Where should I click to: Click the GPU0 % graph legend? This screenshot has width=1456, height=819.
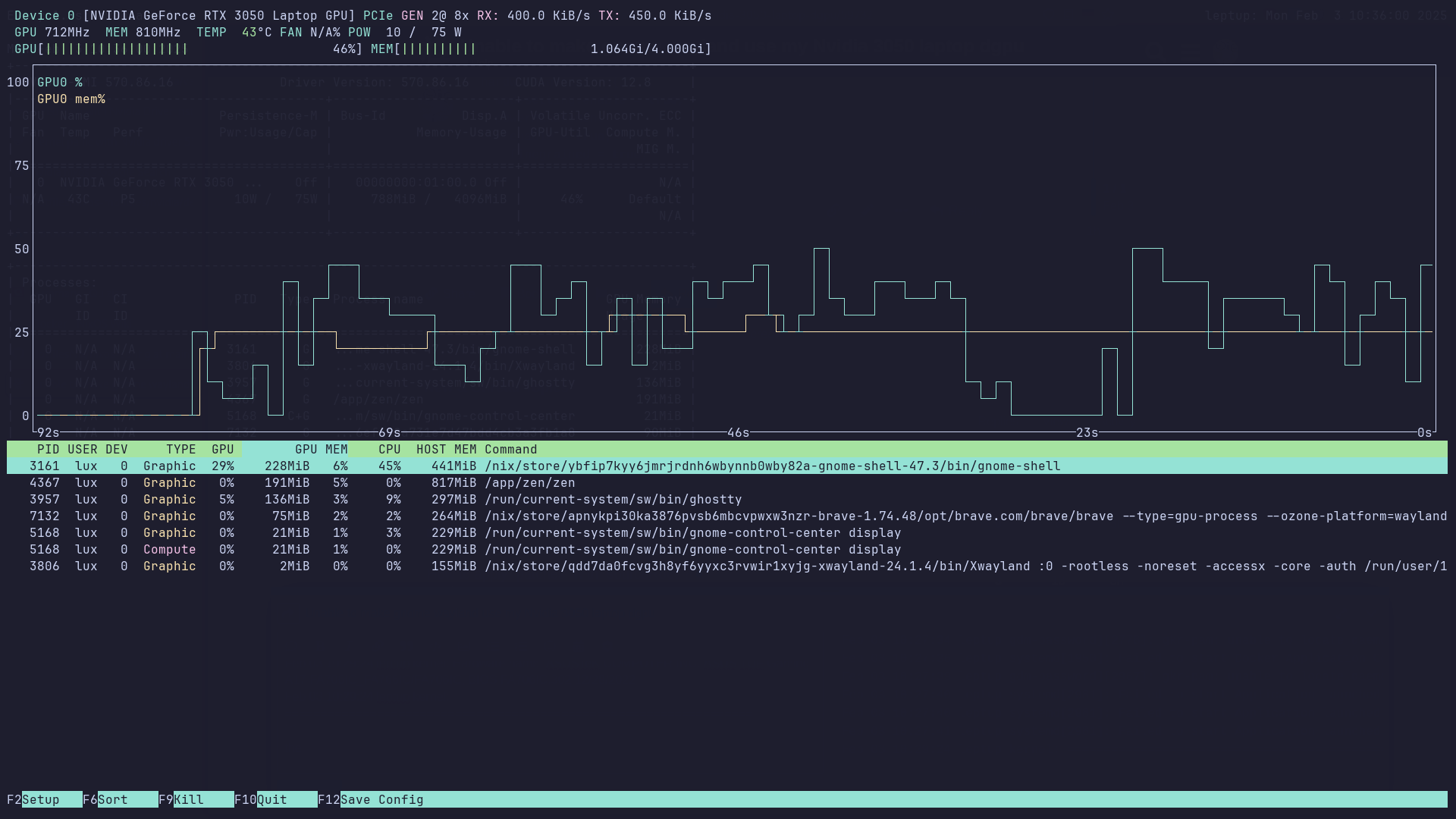tap(61, 82)
